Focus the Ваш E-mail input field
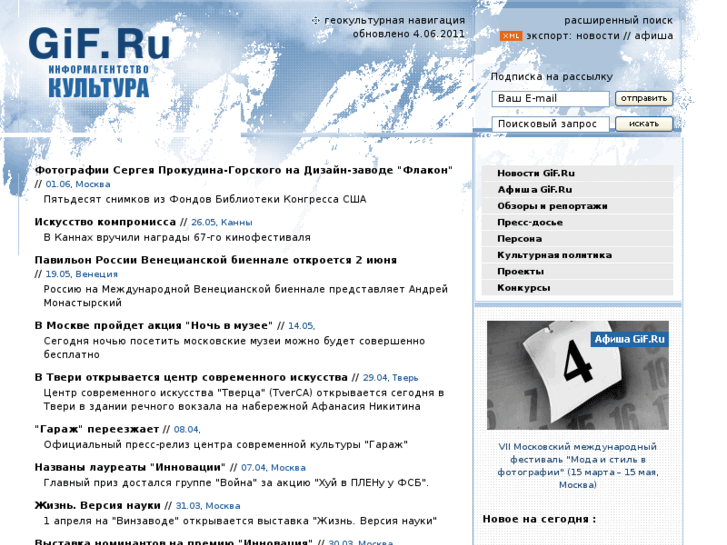 [550, 99]
